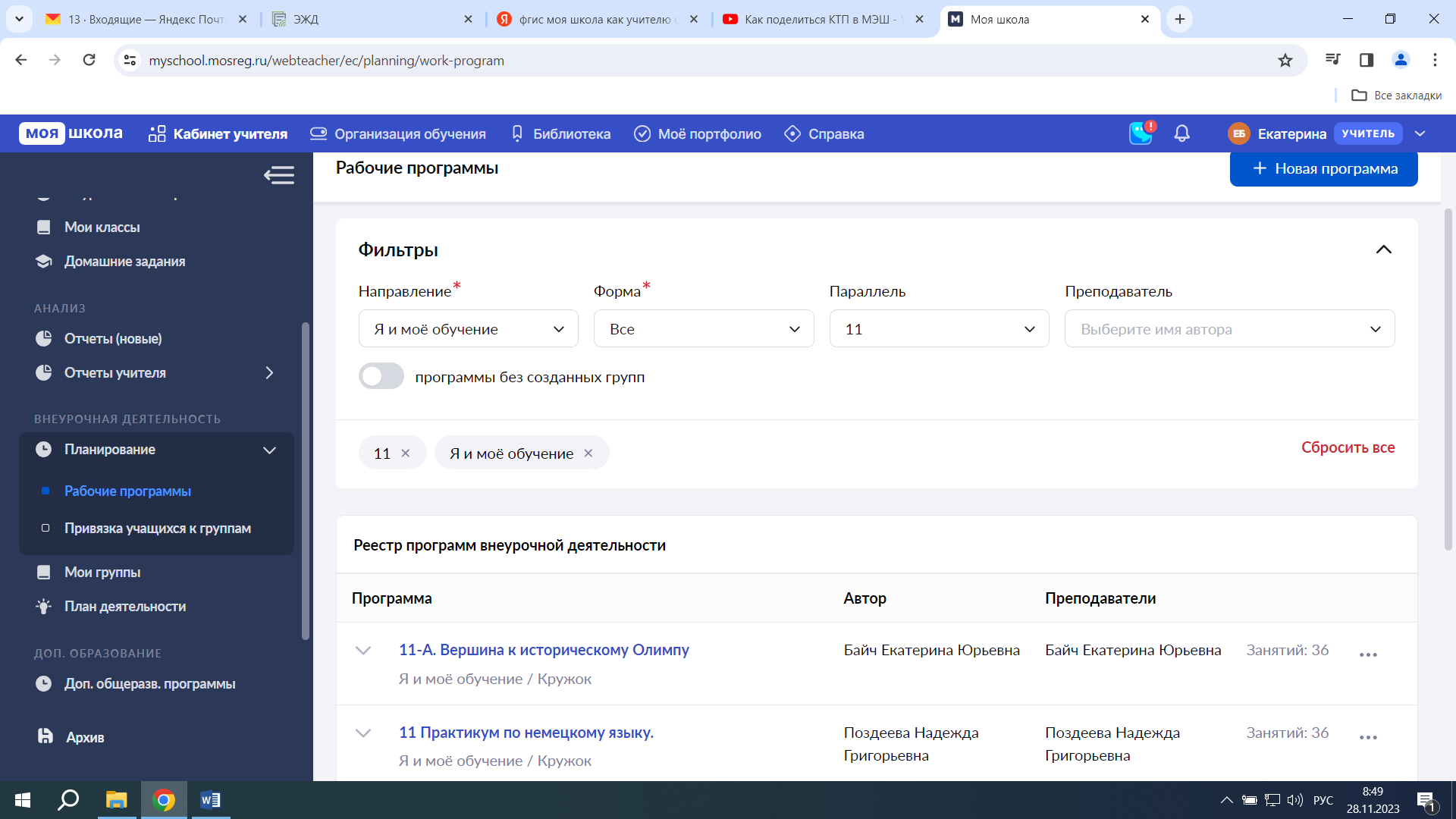Remove the 11 filter chip
Image resolution: width=1456 pixels, height=819 pixels.
coord(406,453)
